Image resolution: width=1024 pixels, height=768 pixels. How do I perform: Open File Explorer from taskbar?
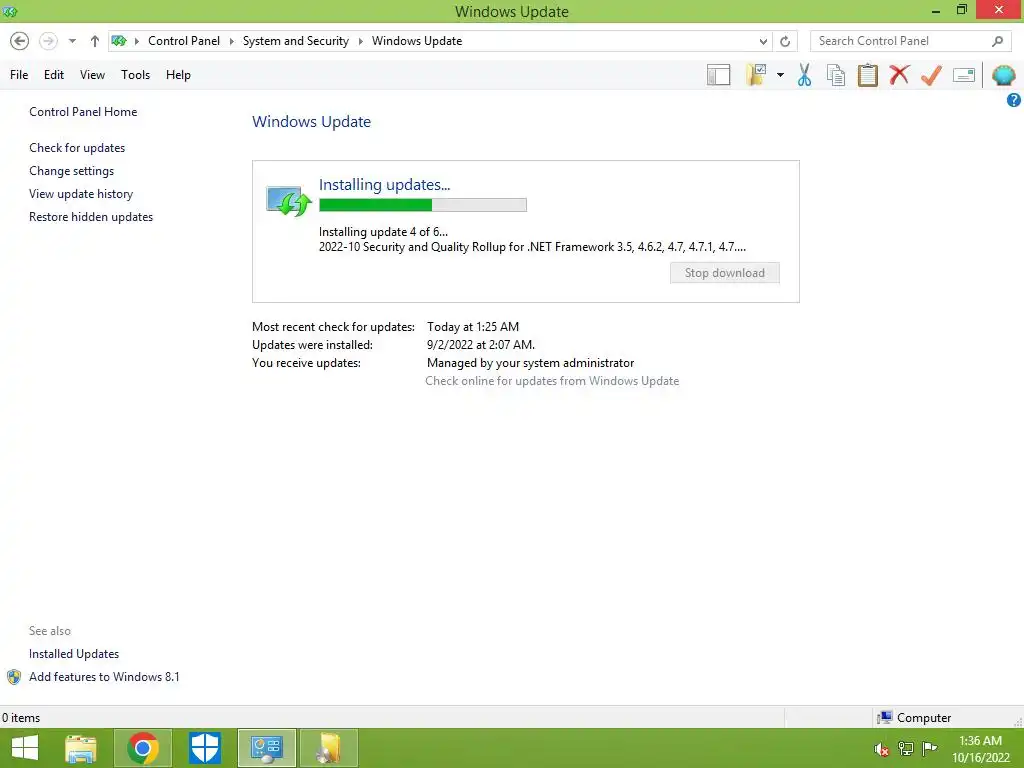point(81,748)
